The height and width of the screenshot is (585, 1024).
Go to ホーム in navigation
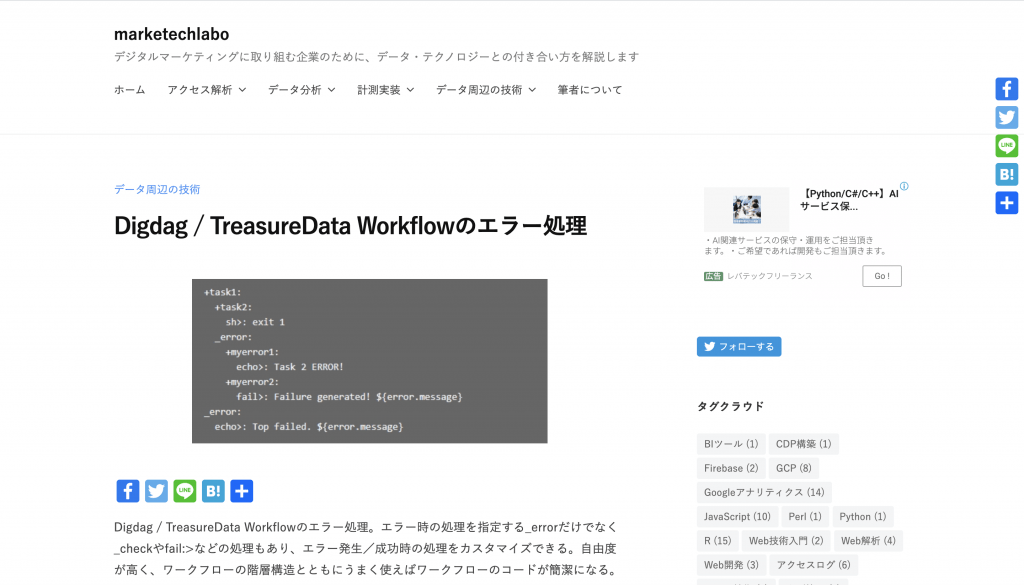point(129,90)
